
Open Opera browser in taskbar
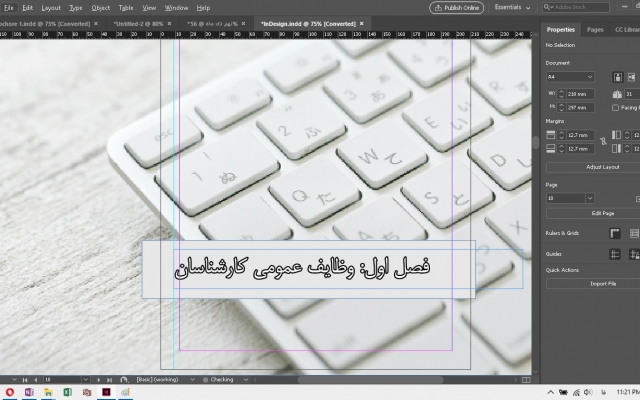10,393
